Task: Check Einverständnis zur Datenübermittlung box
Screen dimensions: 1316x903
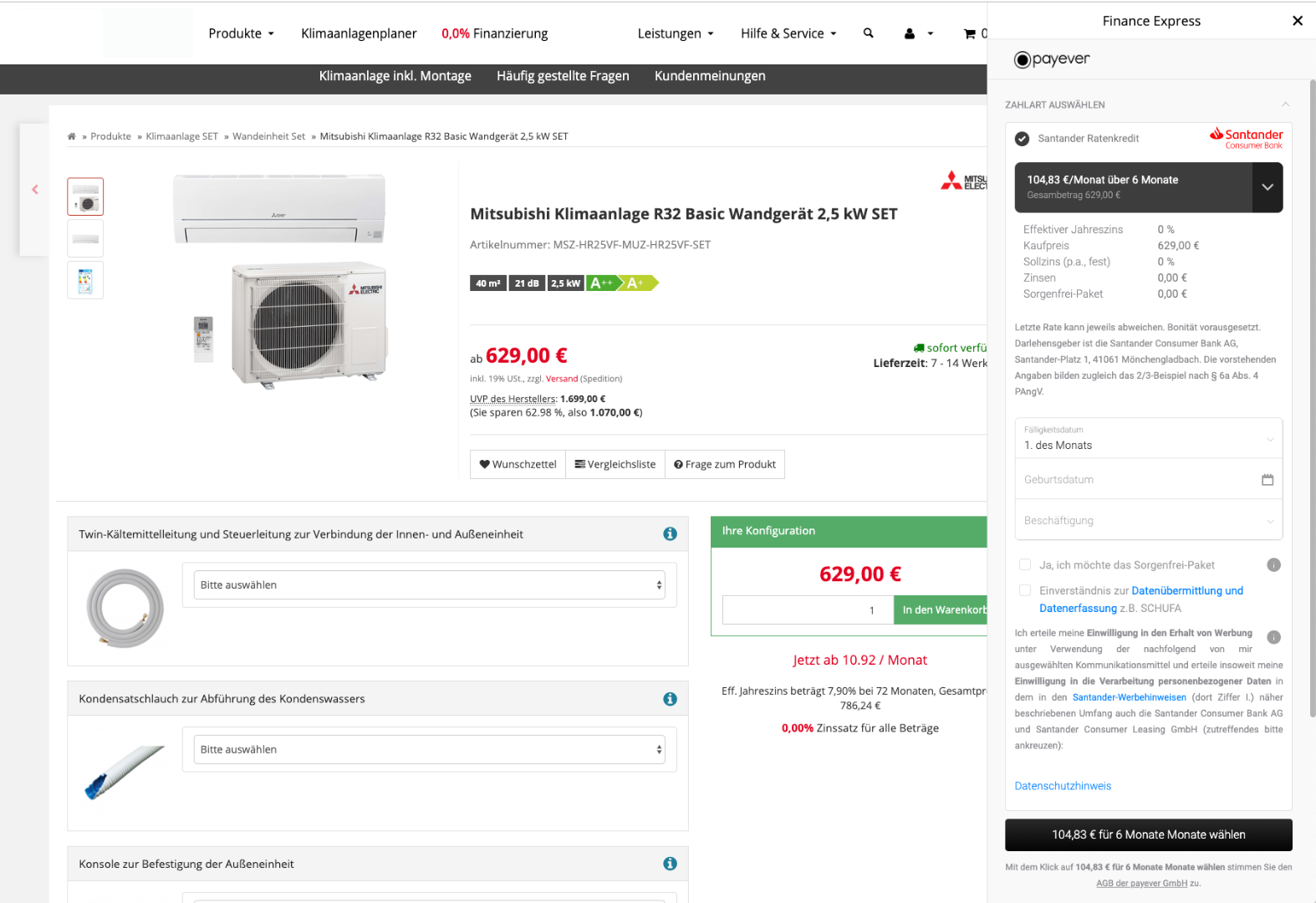Action: [1025, 591]
